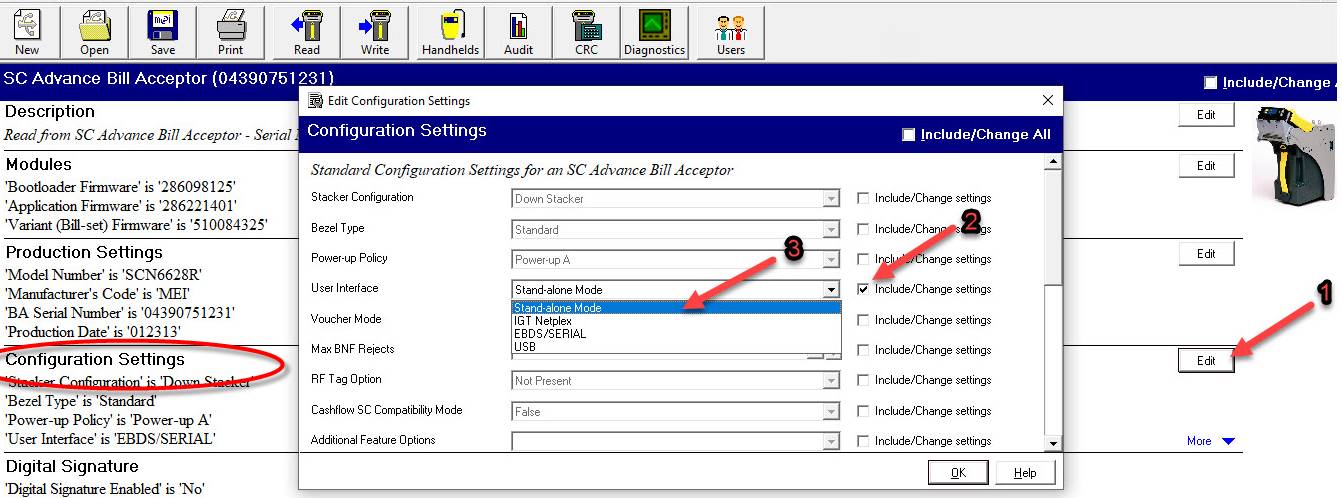Launch the Diagnostics tool

[x=654, y=32]
